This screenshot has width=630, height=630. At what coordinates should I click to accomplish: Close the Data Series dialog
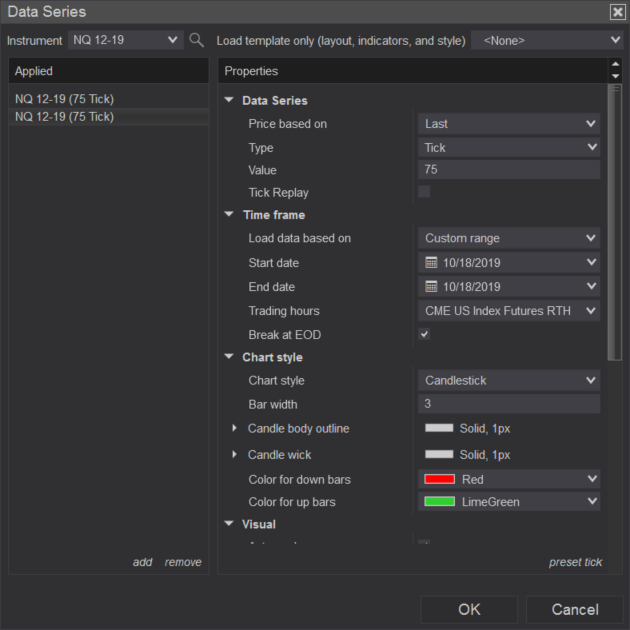click(617, 12)
